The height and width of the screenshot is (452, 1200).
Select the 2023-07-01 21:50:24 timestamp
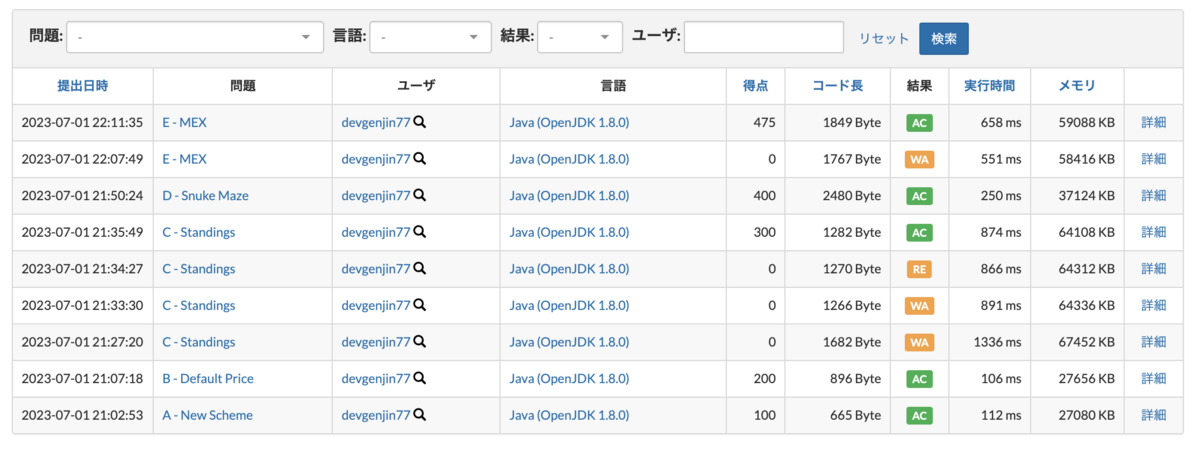click(82, 195)
